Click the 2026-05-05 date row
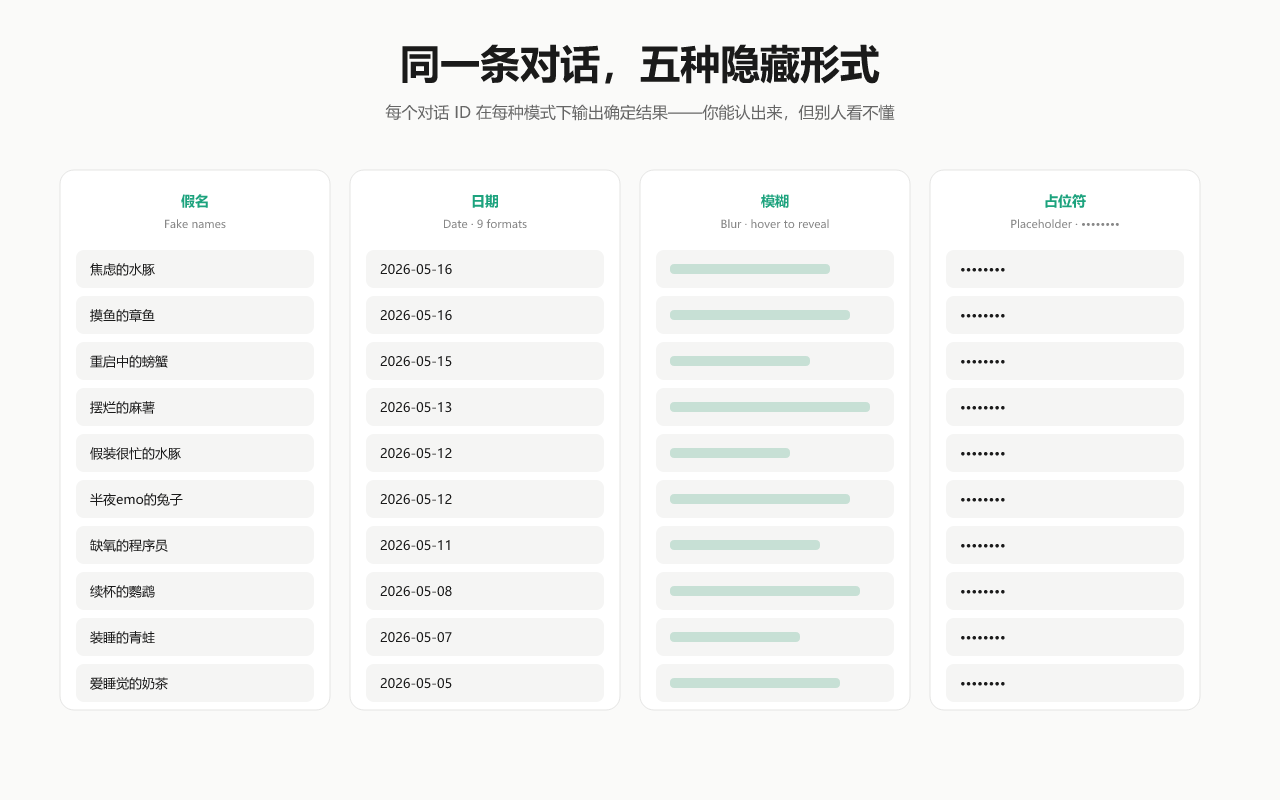The width and height of the screenshot is (1280, 800). (485, 683)
